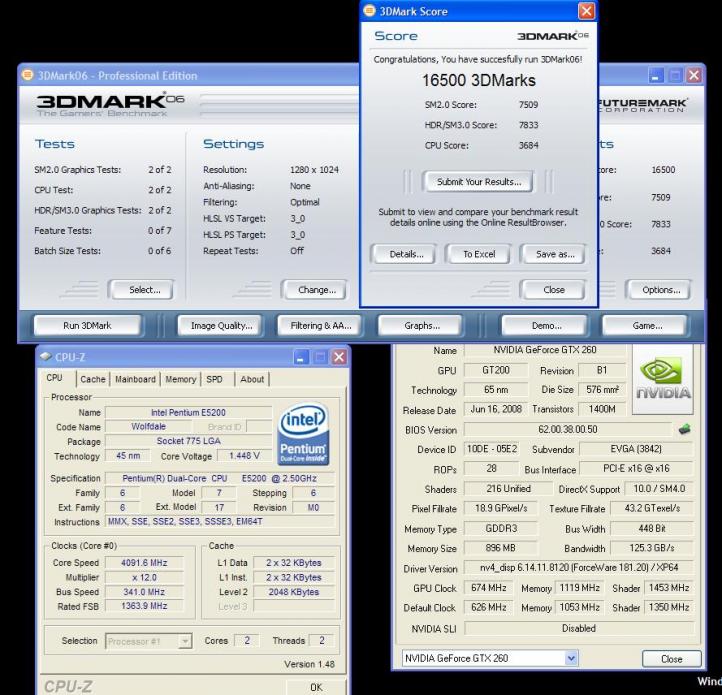Screen dimensions: 722x695
Task: Open Options in the 3DMark06 results panel
Action: click(x=661, y=290)
